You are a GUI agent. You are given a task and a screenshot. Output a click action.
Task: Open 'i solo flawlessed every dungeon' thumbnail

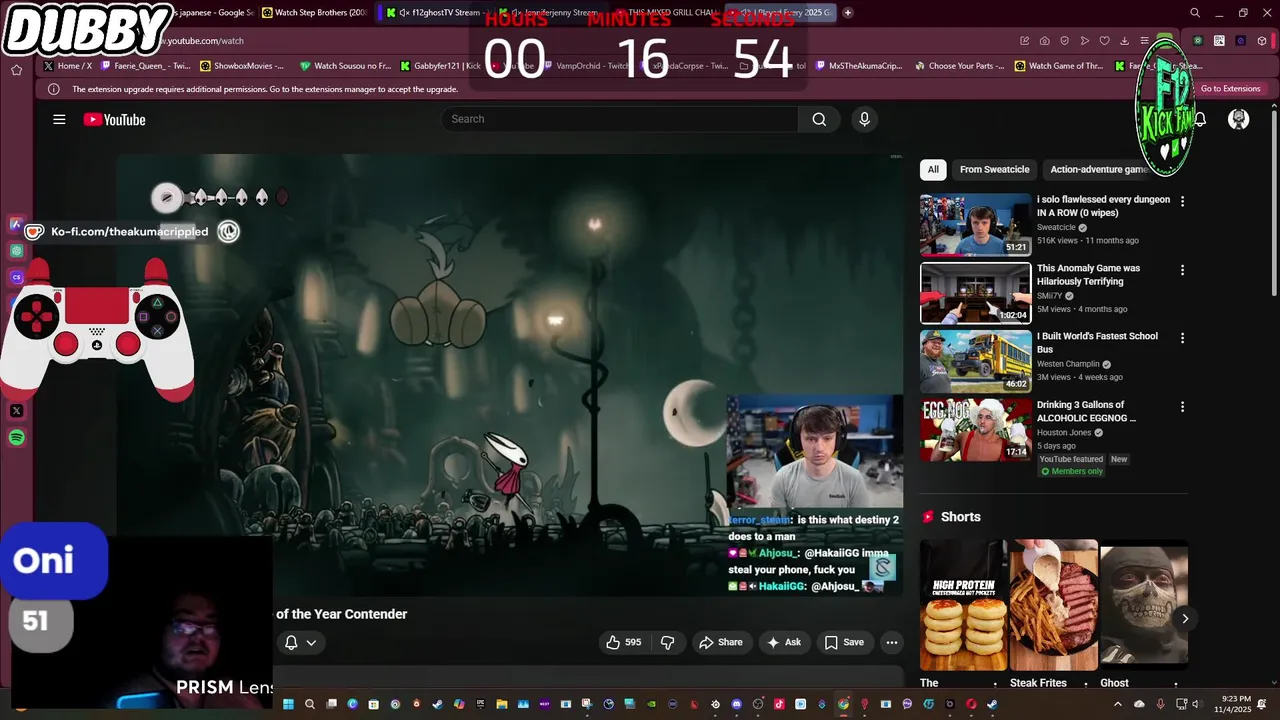tap(975, 225)
